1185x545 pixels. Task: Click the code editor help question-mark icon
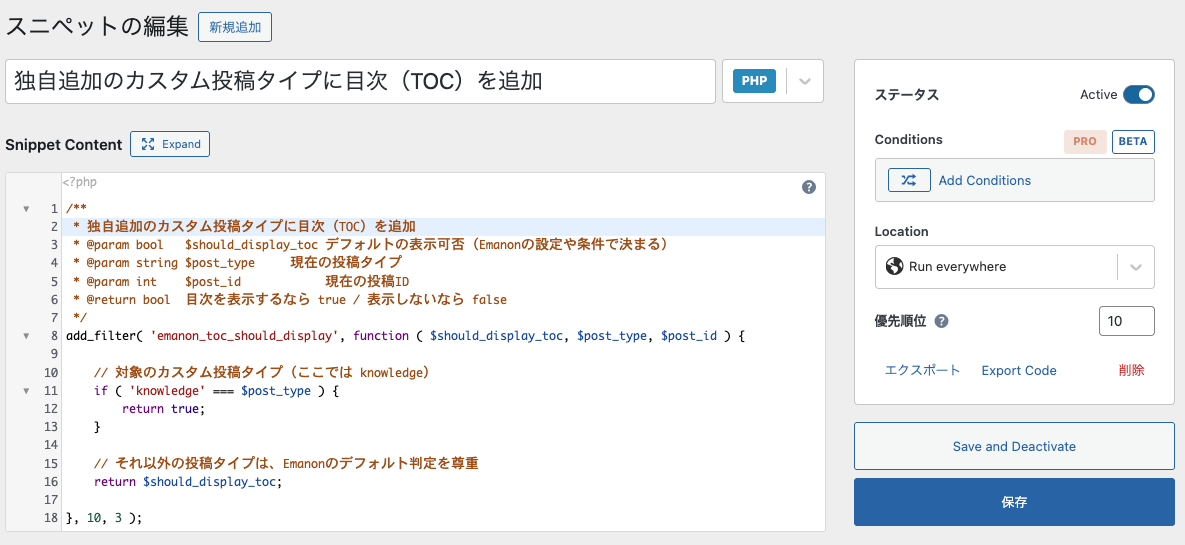coord(809,187)
